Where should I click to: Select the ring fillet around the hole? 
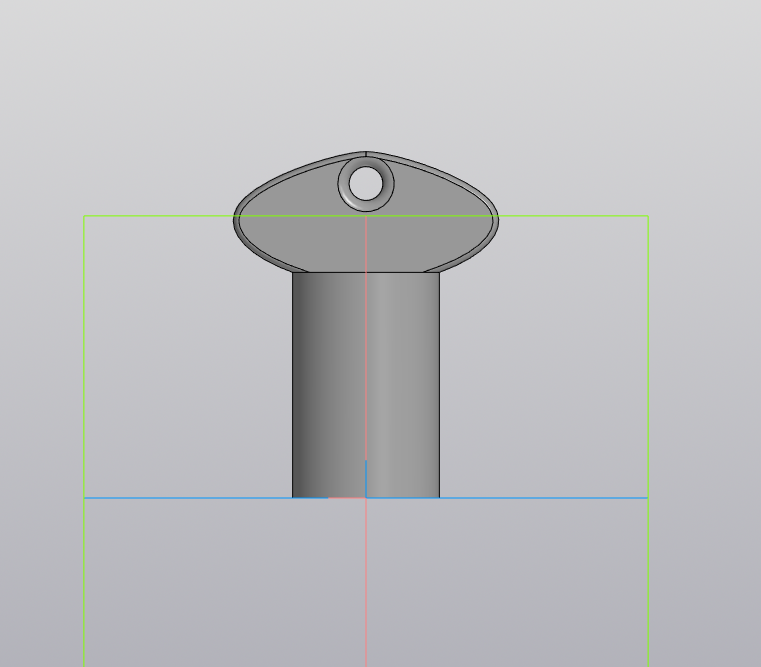tap(342, 184)
